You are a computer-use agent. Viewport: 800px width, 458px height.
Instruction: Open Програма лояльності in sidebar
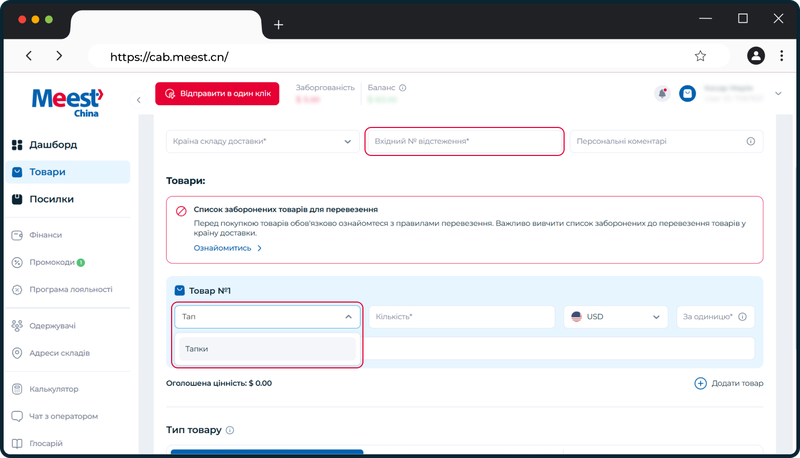(x=71, y=290)
